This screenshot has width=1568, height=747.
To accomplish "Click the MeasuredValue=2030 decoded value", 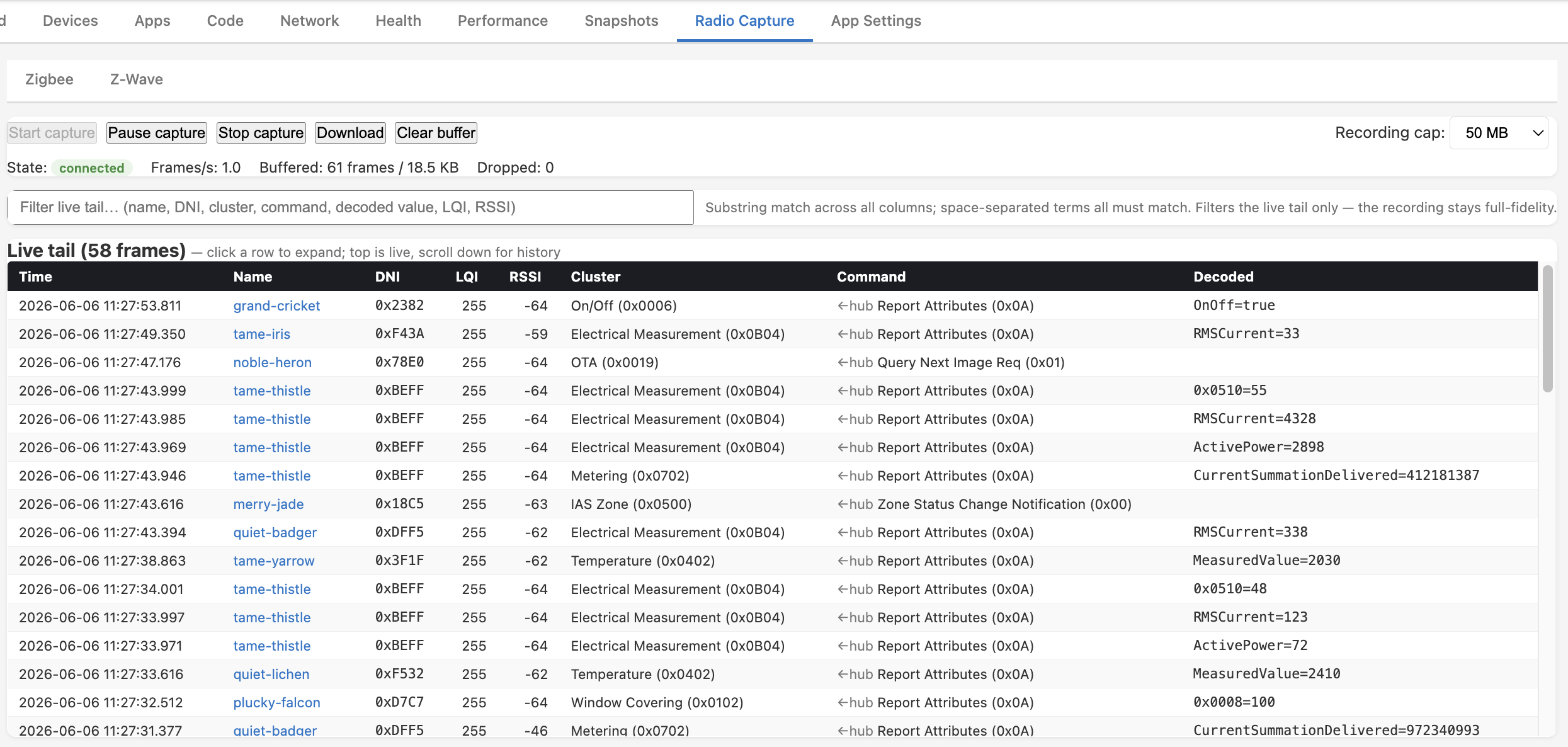I will pyautogui.click(x=1266, y=561).
